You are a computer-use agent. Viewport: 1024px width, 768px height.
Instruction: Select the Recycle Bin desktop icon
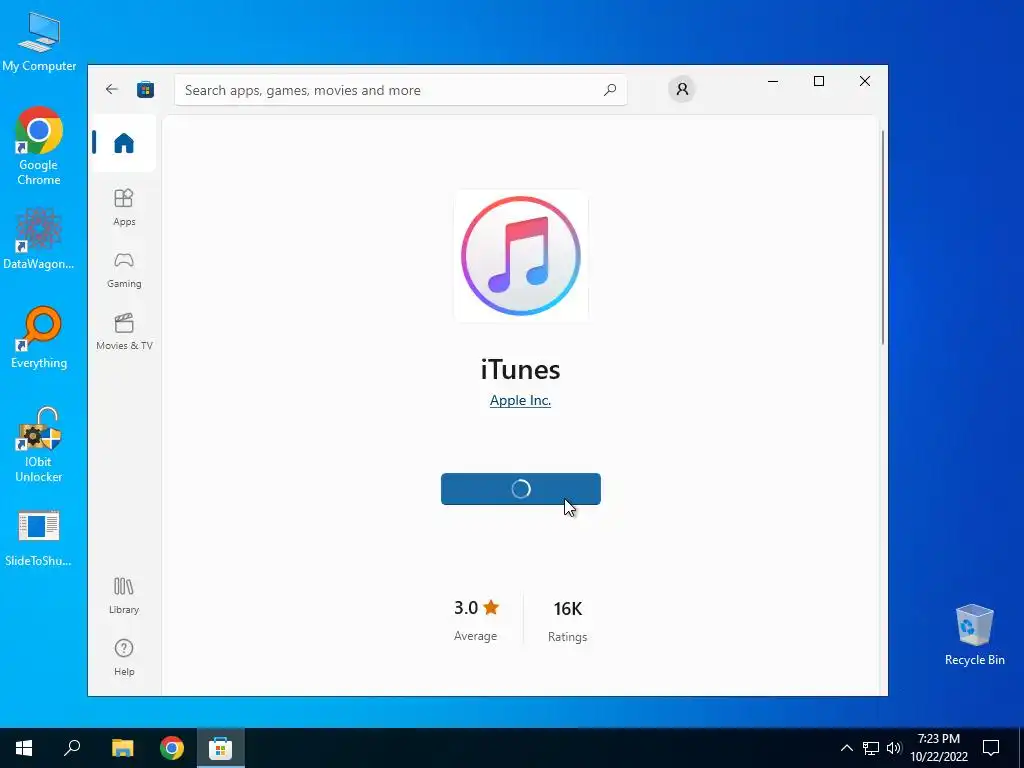pos(974,634)
